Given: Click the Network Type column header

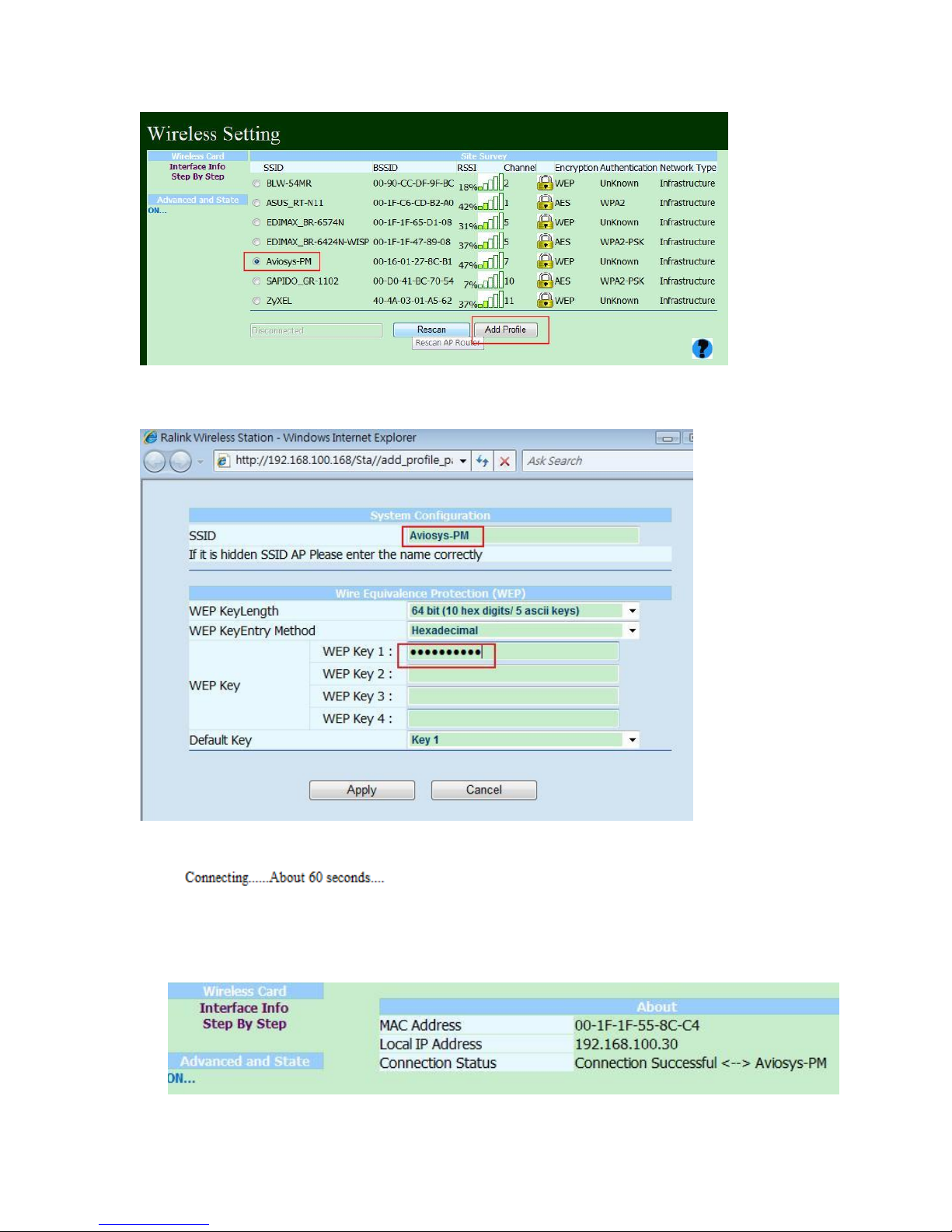Looking at the screenshot, I should point(688,168).
